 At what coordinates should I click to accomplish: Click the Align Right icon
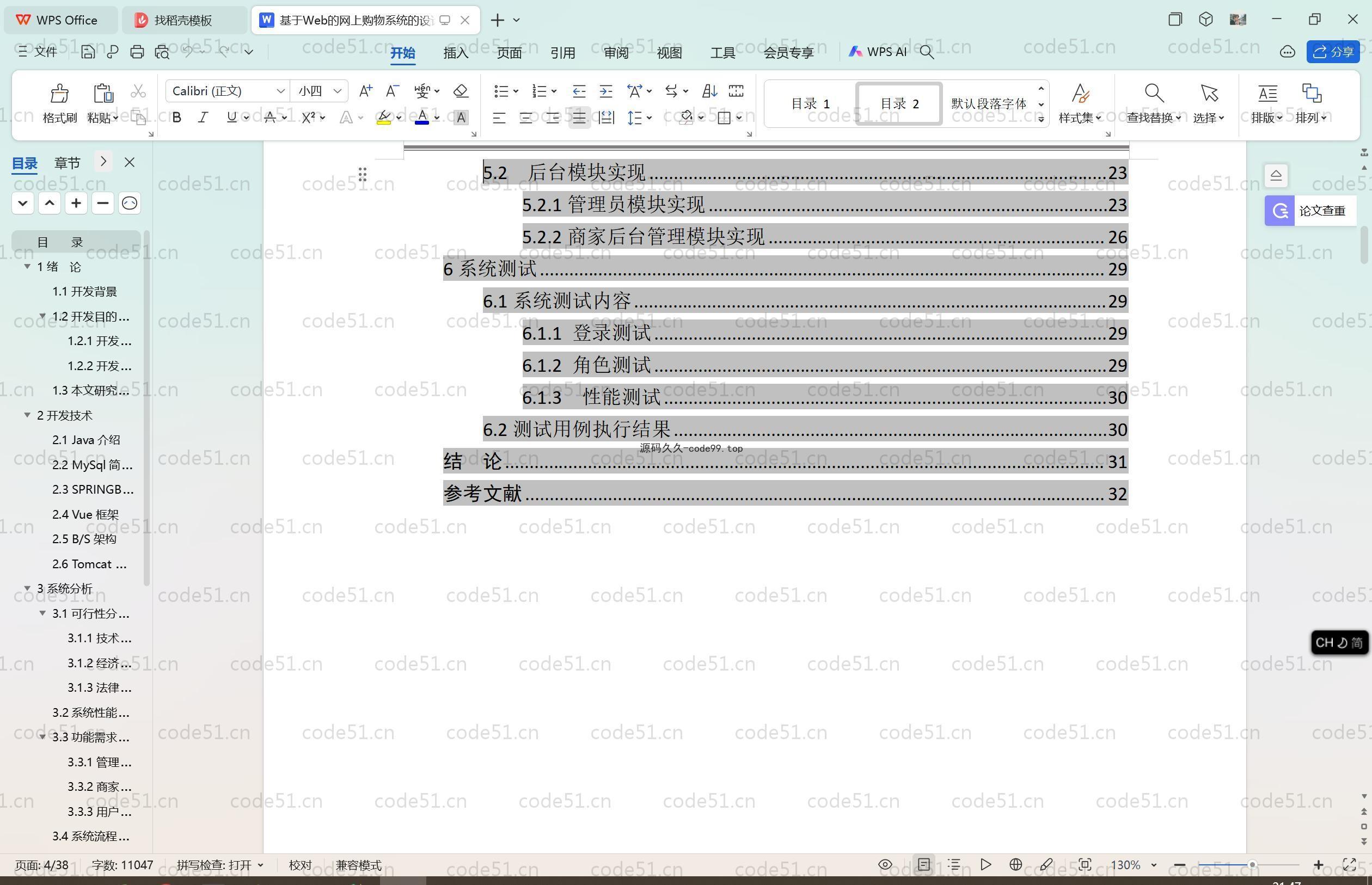[553, 118]
